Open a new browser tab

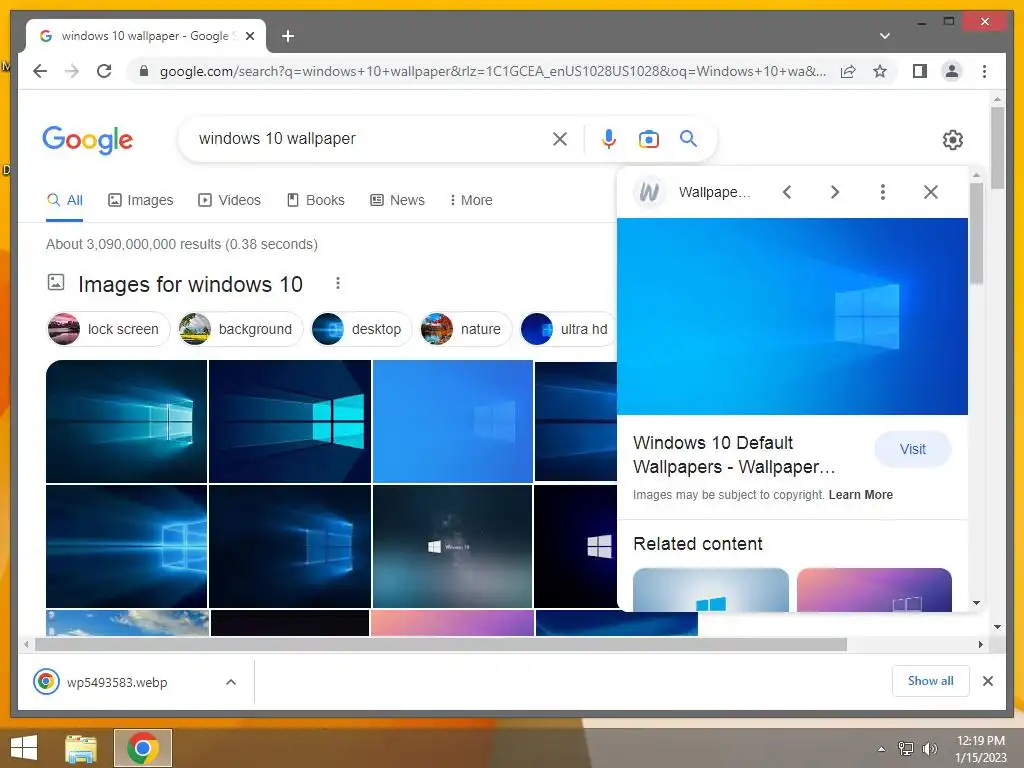(288, 37)
